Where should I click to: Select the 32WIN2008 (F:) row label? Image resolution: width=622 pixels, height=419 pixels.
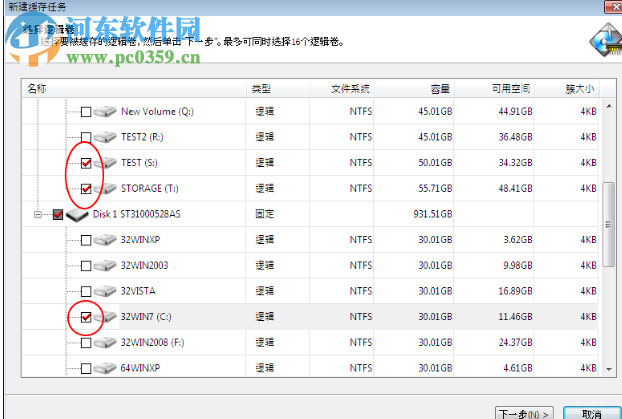(x=153, y=342)
